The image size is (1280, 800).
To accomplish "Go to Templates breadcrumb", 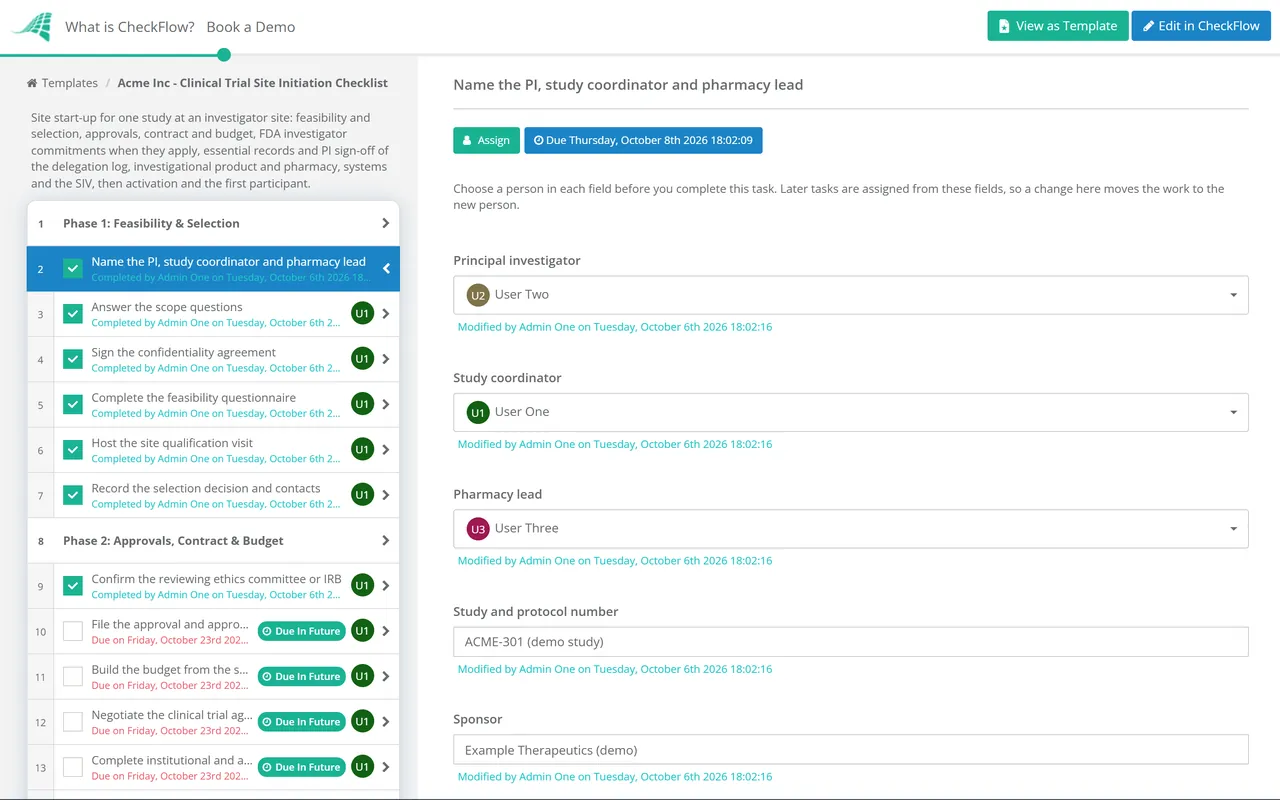I will (x=70, y=83).
